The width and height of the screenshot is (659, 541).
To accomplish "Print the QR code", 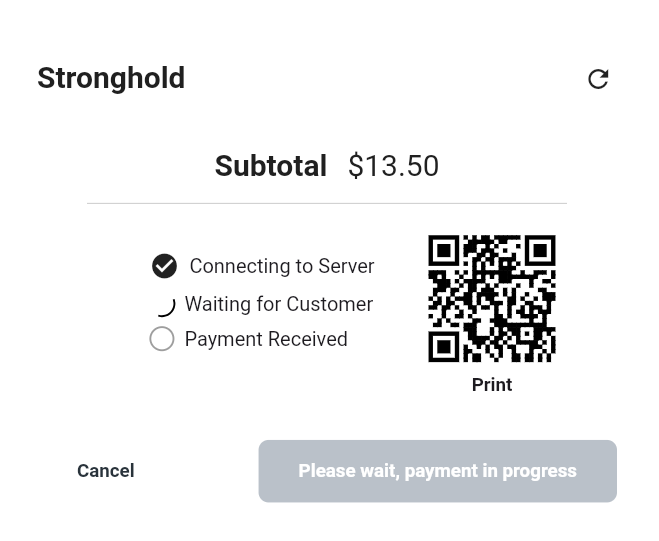I will coord(491,385).
